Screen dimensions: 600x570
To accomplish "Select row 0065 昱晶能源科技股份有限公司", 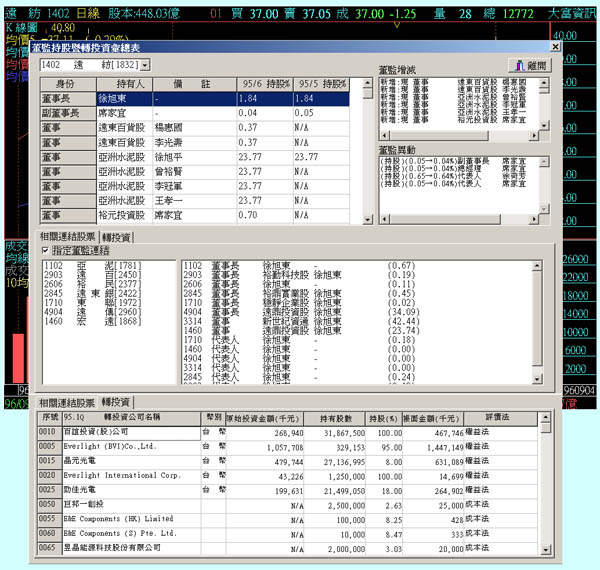I will tap(287, 549).
